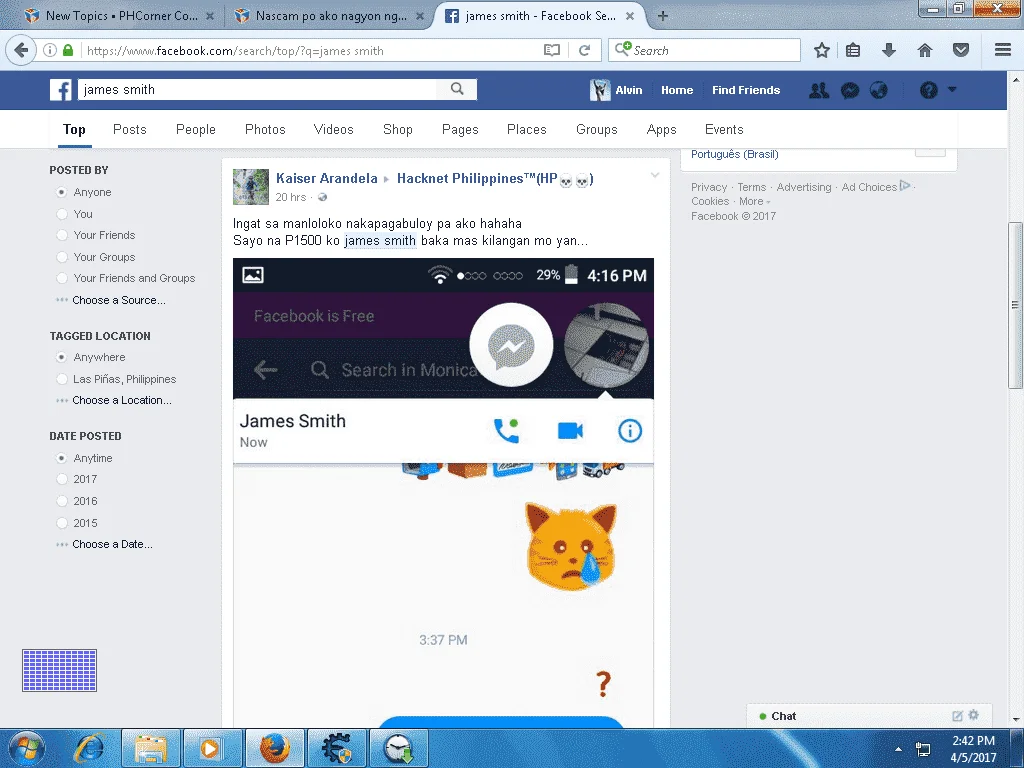The image size is (1024, 768).
Task: Expand the account menu arrow
Action: pyautogui.click(x=952, y=89)
